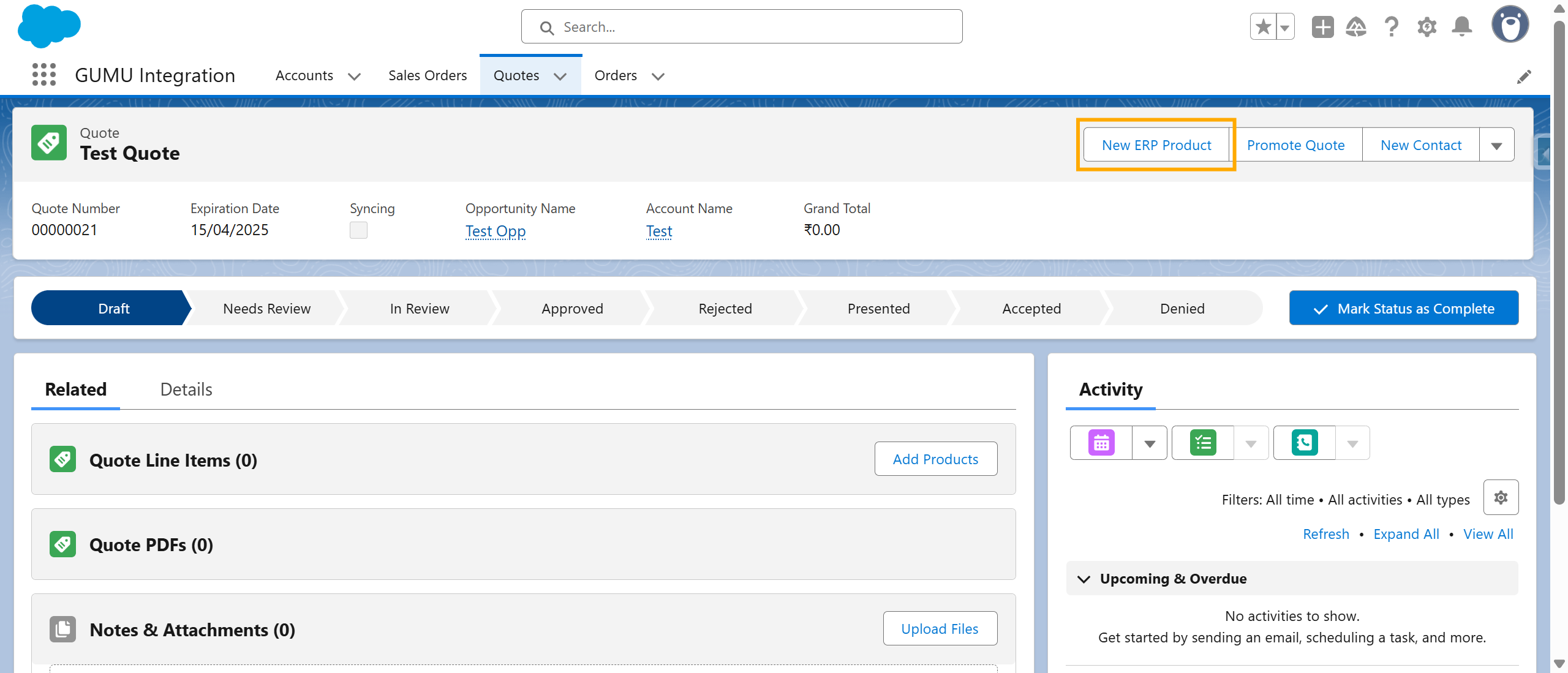This screenshot has width=1568, height=673.
Task: Open the Quotes tab dropdown chevron
Action: tap(560, 76)
